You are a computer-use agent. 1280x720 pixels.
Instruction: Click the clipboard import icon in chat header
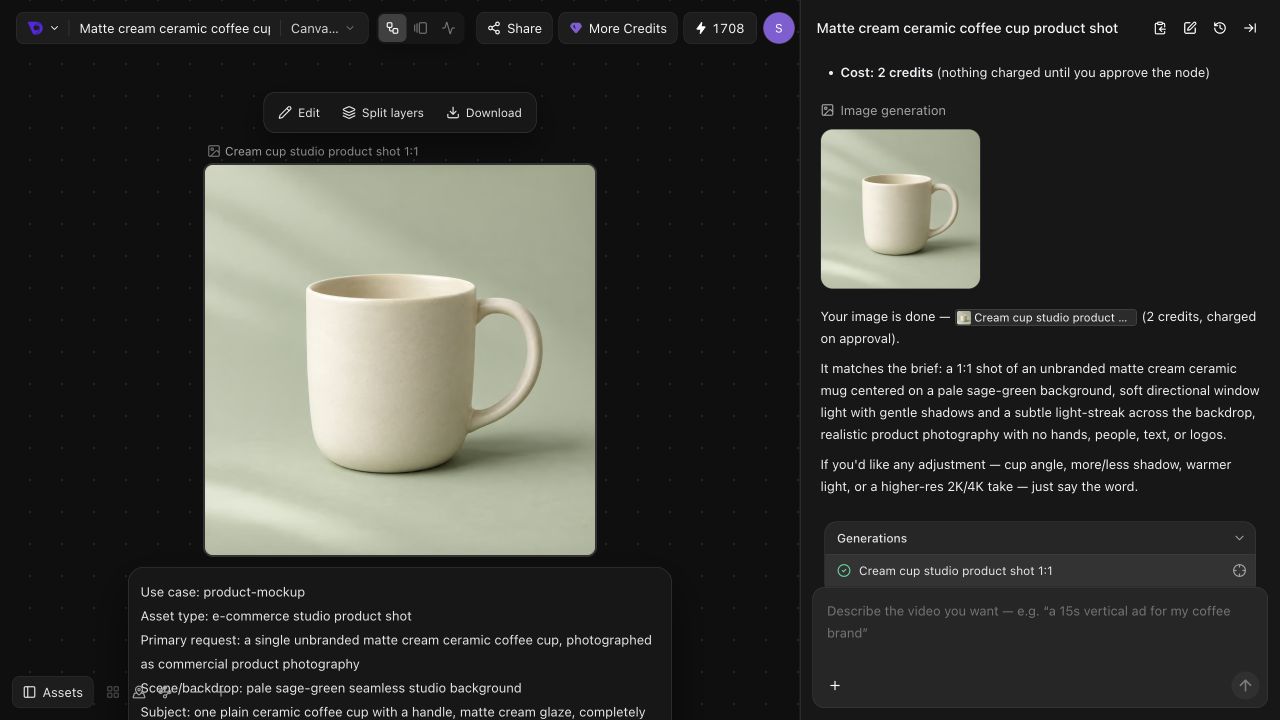[x=1160, y=28]
